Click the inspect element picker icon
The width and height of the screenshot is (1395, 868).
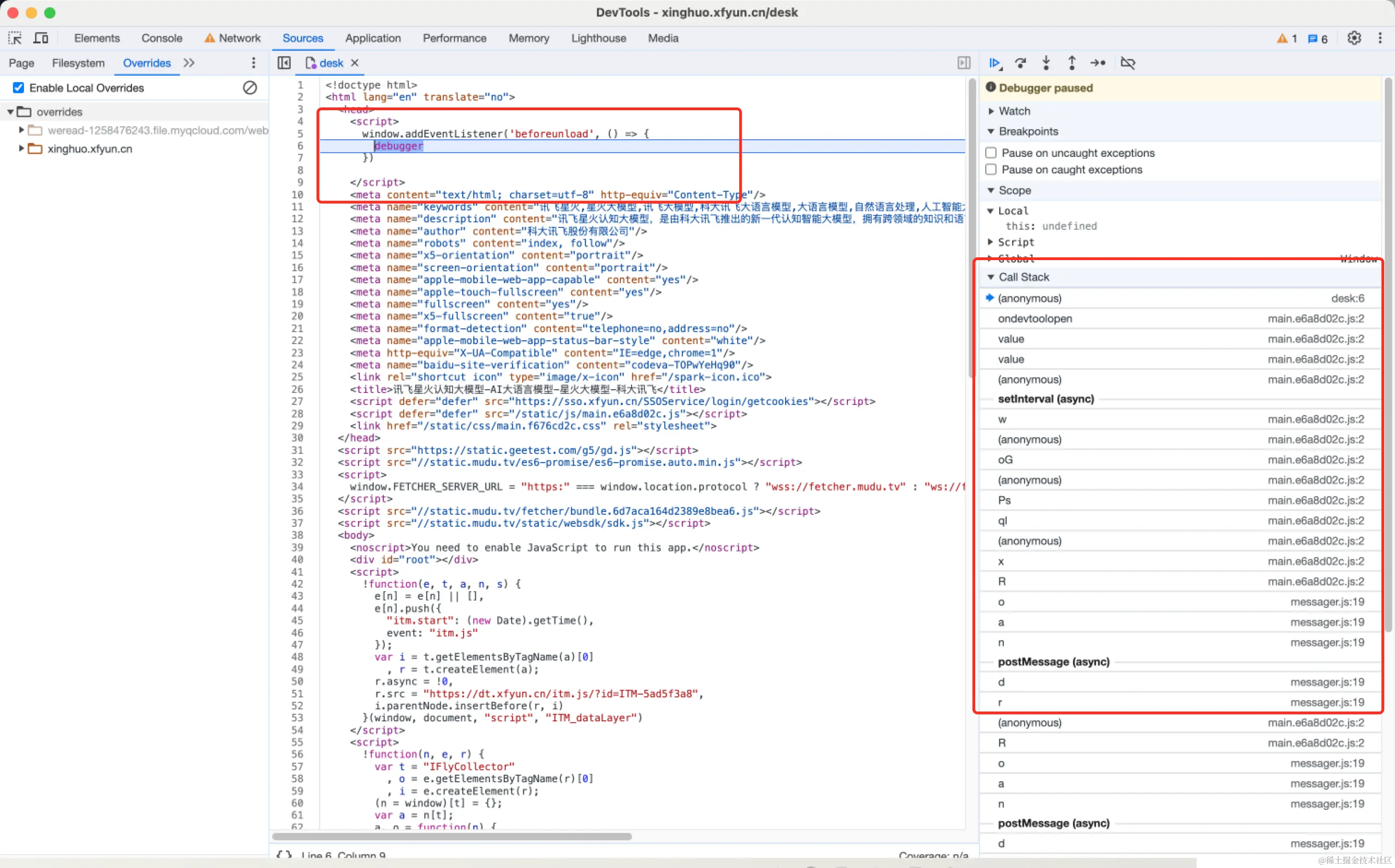(x=15, y=38)
